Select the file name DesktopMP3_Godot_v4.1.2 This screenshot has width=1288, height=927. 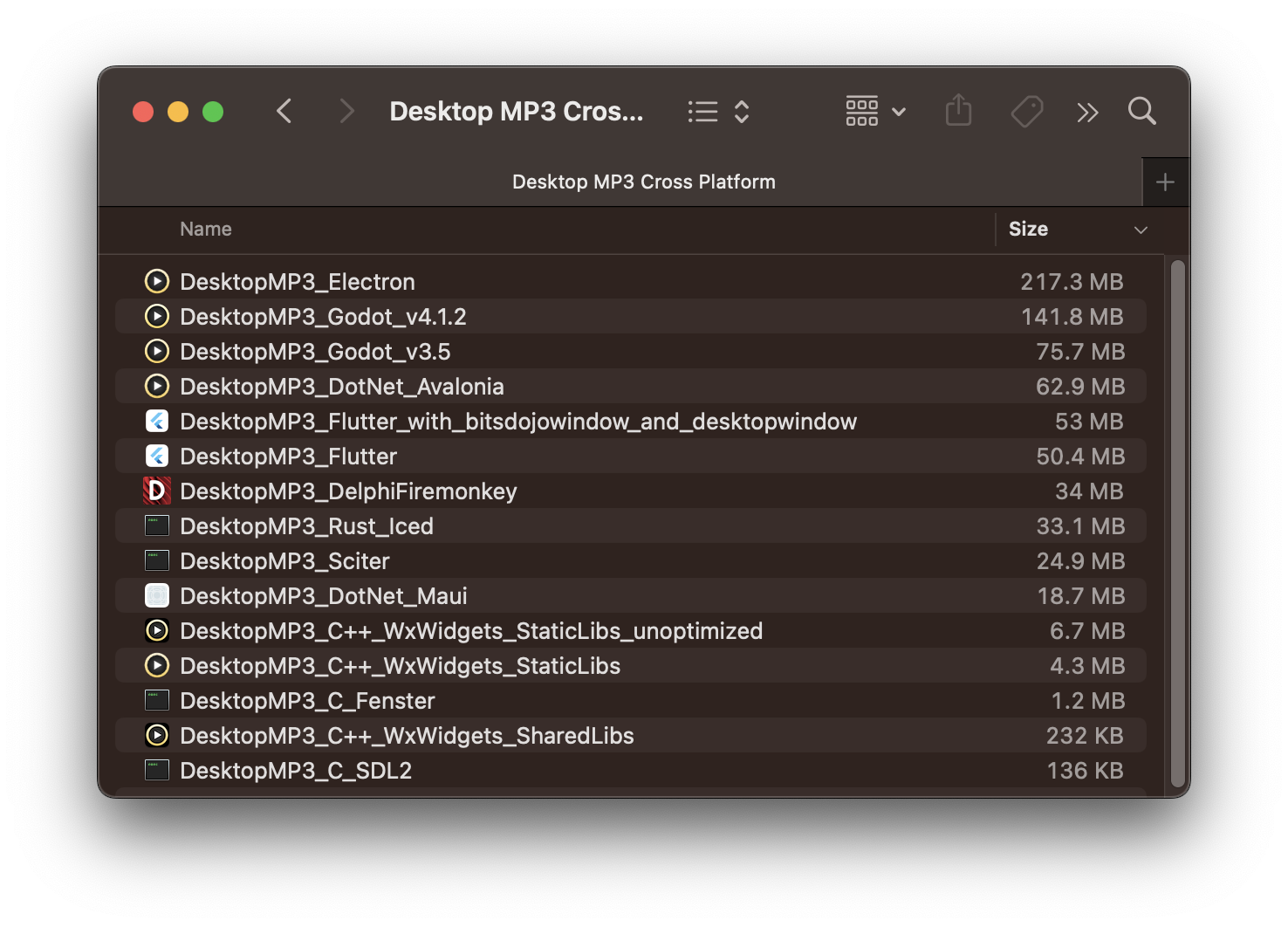click(323, 317)
